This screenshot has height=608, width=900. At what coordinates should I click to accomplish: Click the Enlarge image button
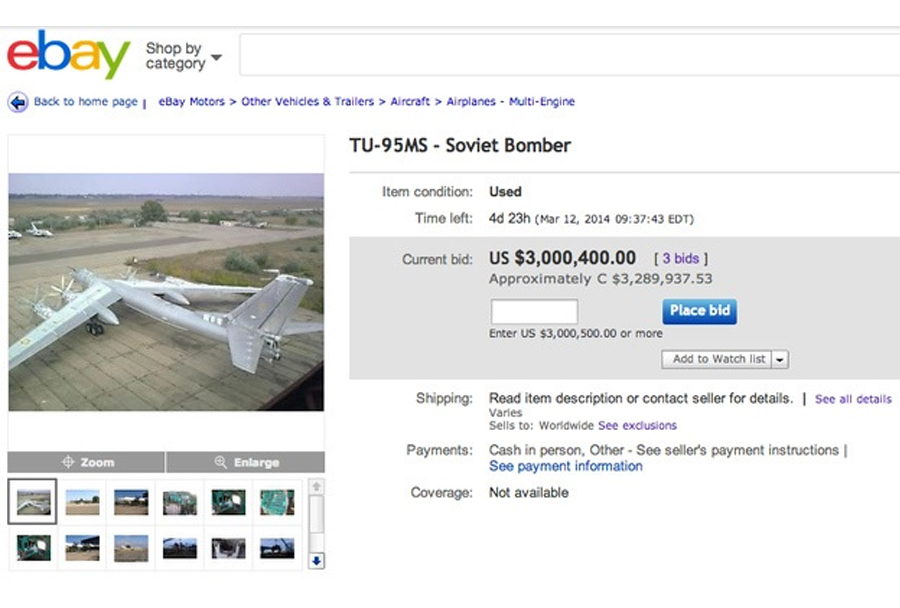point(246,462)
